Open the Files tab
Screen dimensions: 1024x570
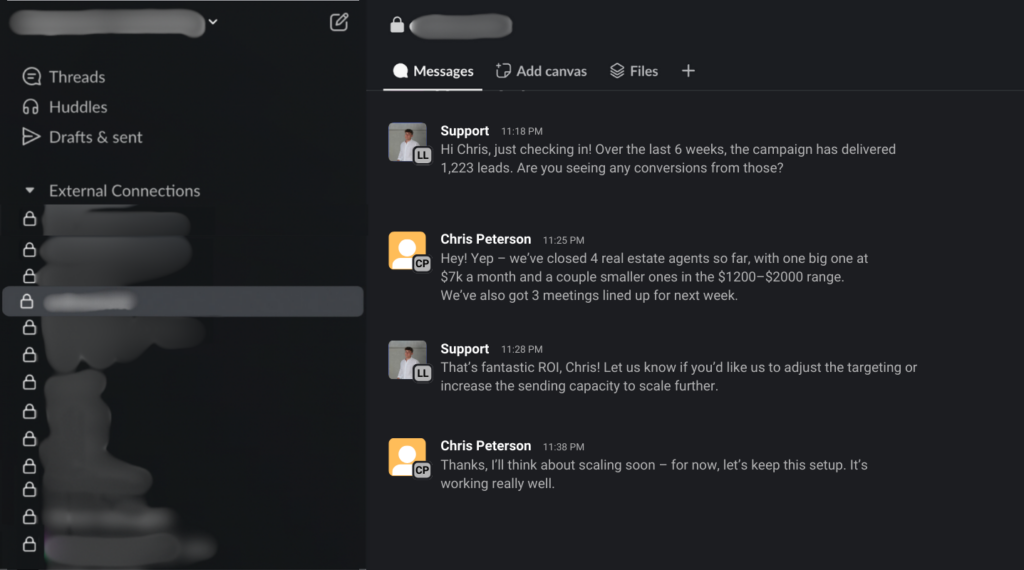coord(634,71)
